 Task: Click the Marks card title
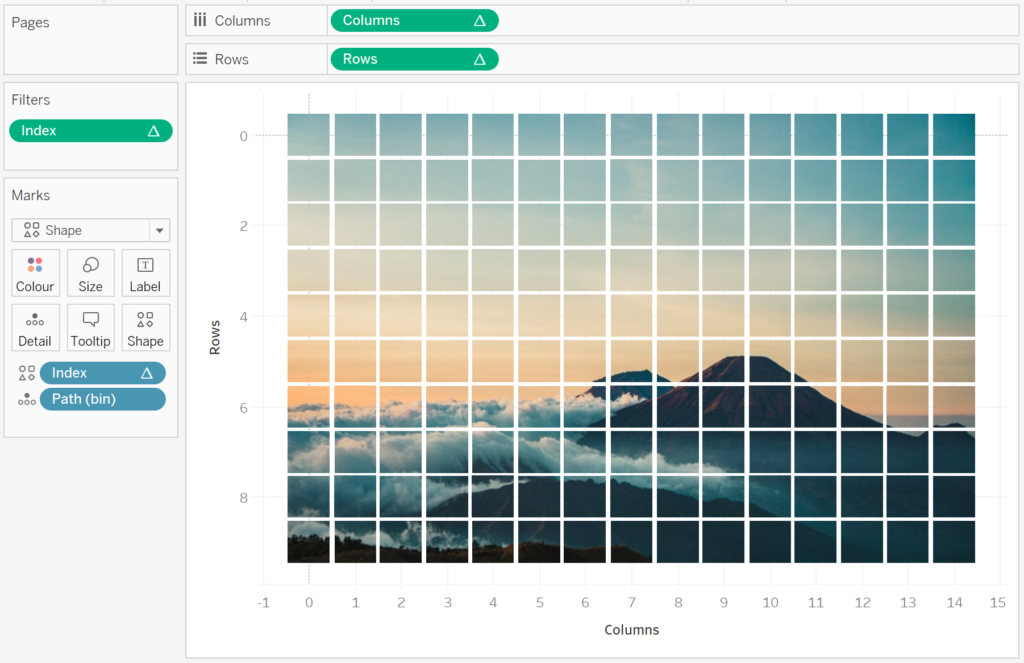pos(31,195)
